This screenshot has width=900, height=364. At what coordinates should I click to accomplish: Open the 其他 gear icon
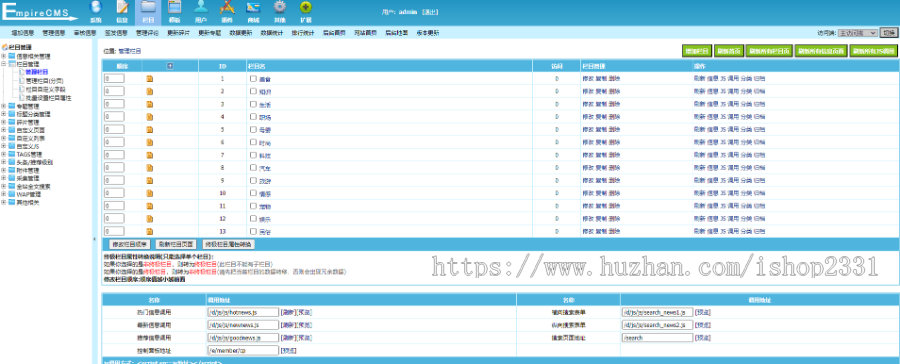point(280,7)
